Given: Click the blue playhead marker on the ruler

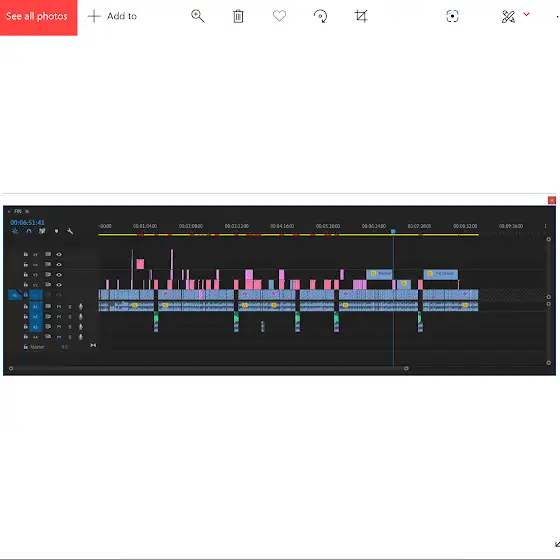Looking at the screenshot, I should (x=393, y=231).
